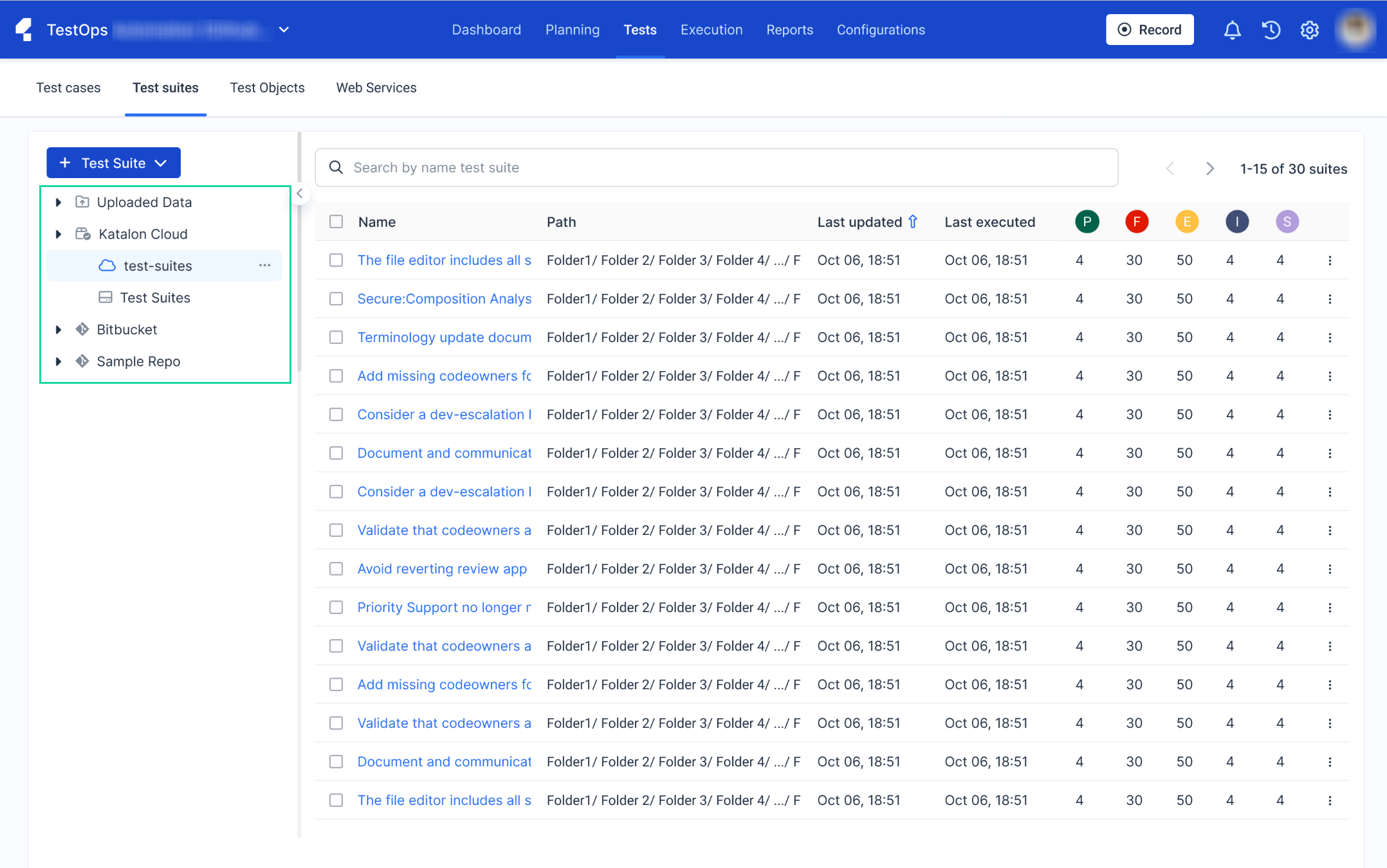1387x868 pixels.
Task: Click the red Failed status badge
Action: click(1137, 222)
